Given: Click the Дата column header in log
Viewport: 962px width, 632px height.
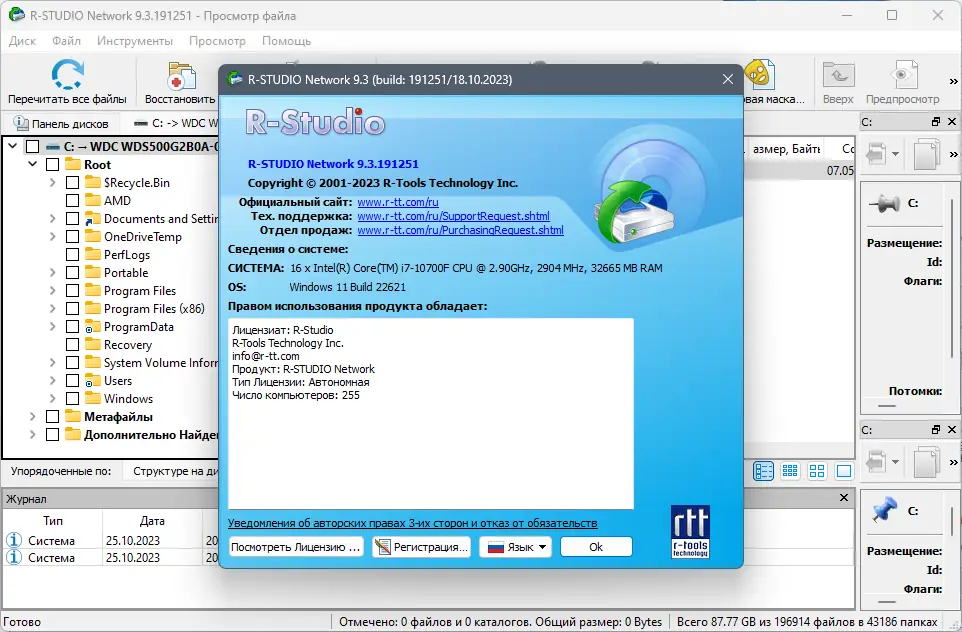Looking at the screenshot, I should click(x=152, y=520).
